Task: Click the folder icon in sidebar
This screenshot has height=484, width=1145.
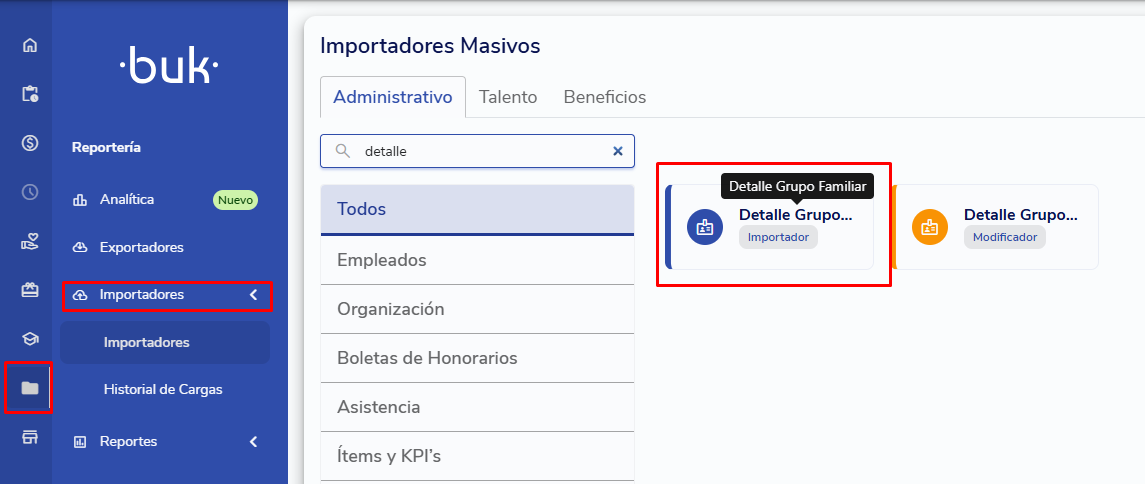Action: [30, 388]
